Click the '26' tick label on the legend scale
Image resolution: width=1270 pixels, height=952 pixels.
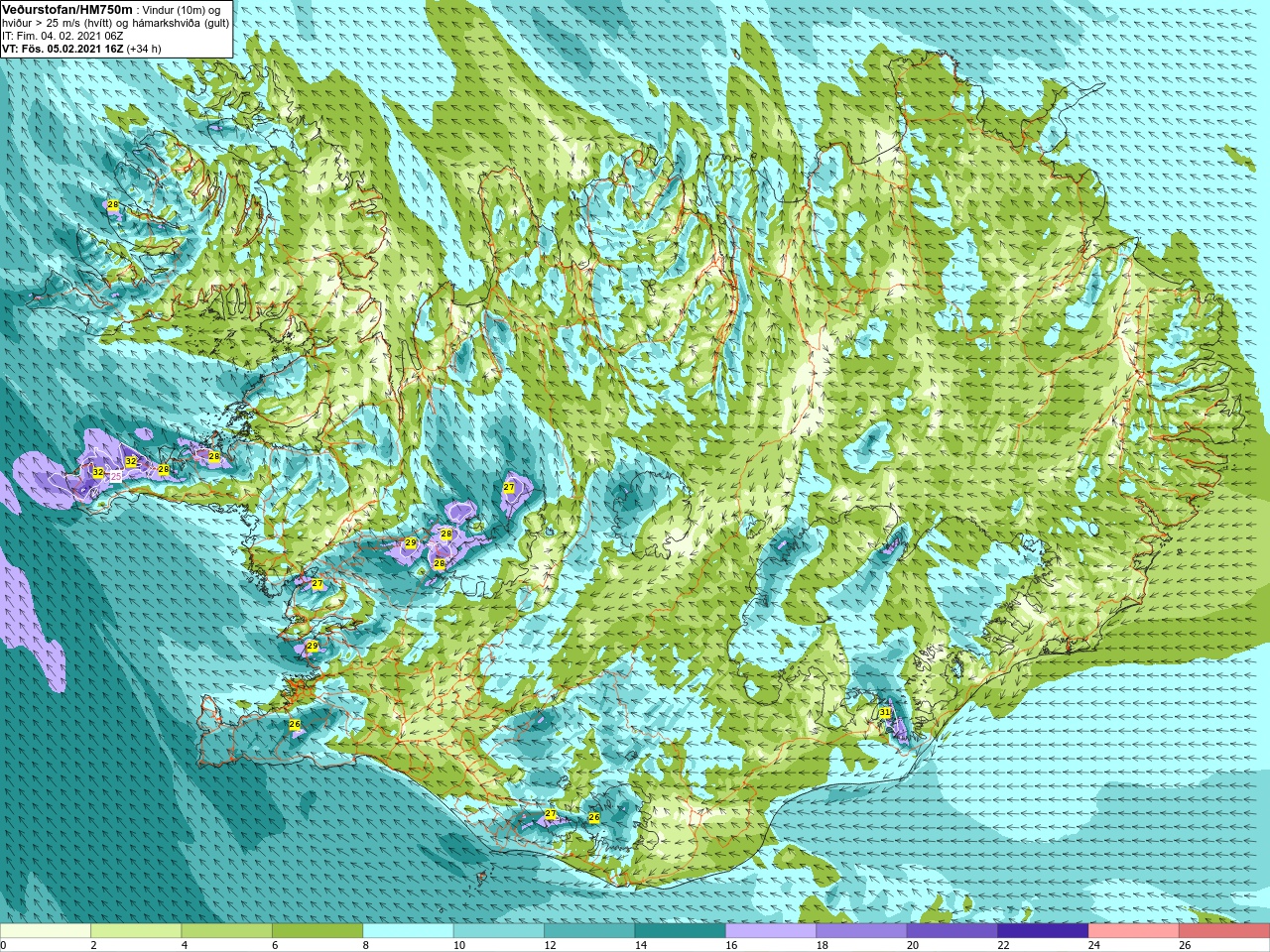pyautogui.click(x=1185, y=946)
